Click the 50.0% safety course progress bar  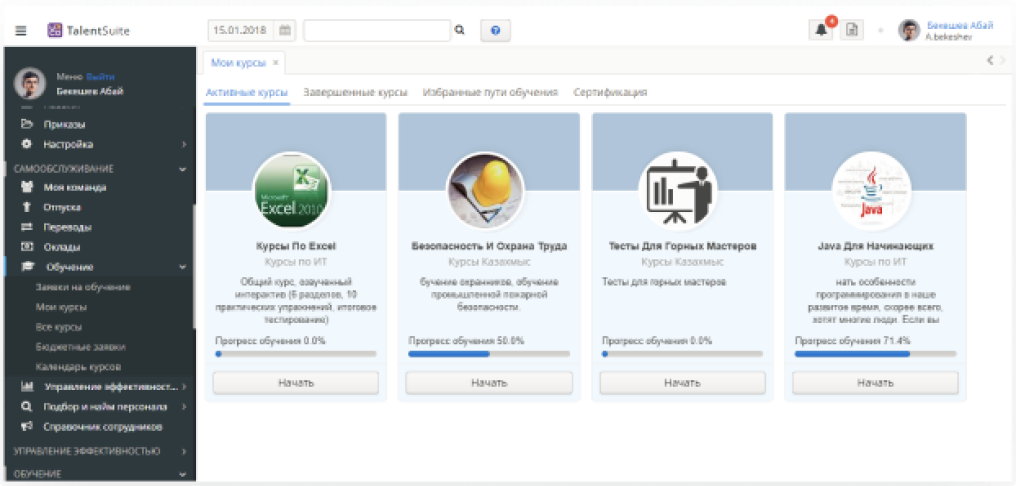click(489, 354)
